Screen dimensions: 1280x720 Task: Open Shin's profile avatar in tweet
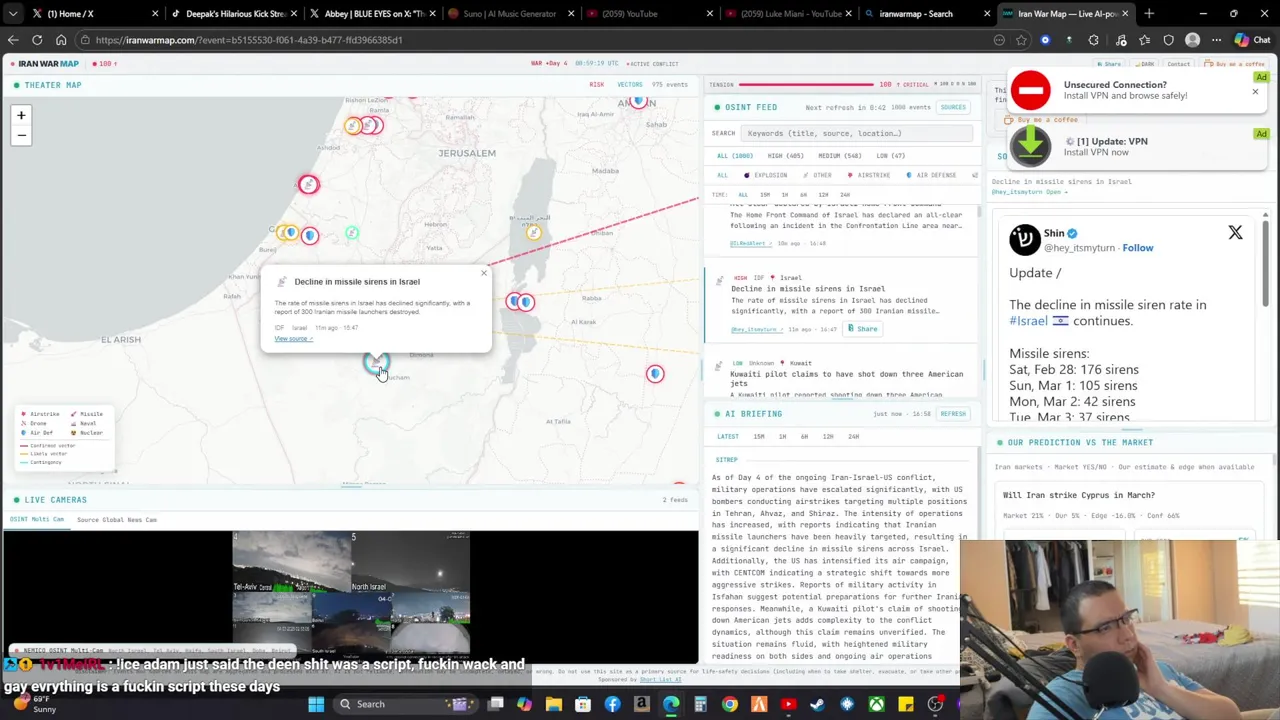tap(1024, 239)
